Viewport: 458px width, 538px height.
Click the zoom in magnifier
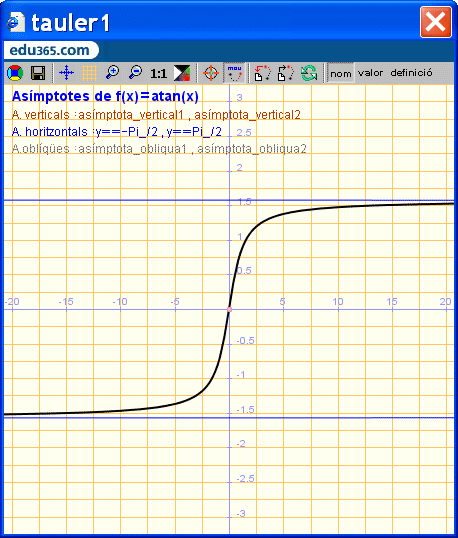coord(112,73)
